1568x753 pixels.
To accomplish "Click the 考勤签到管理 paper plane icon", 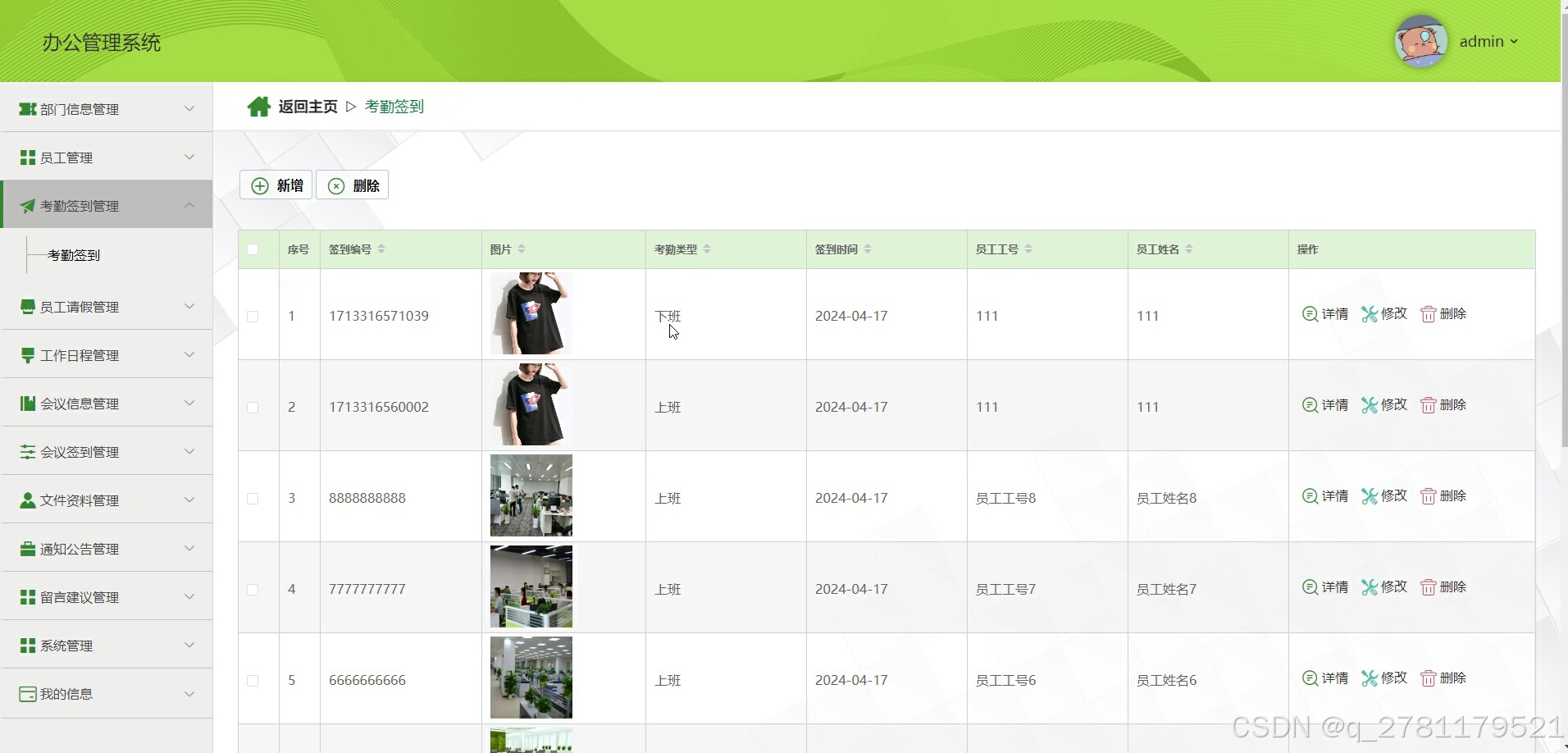I will tap(28, 206).
